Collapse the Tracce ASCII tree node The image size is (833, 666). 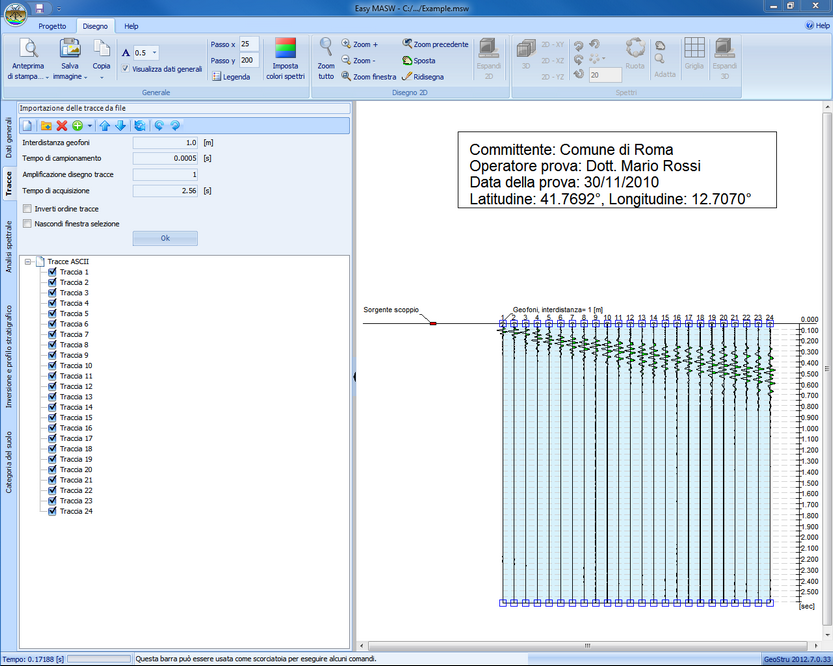(x=28, y=261)
